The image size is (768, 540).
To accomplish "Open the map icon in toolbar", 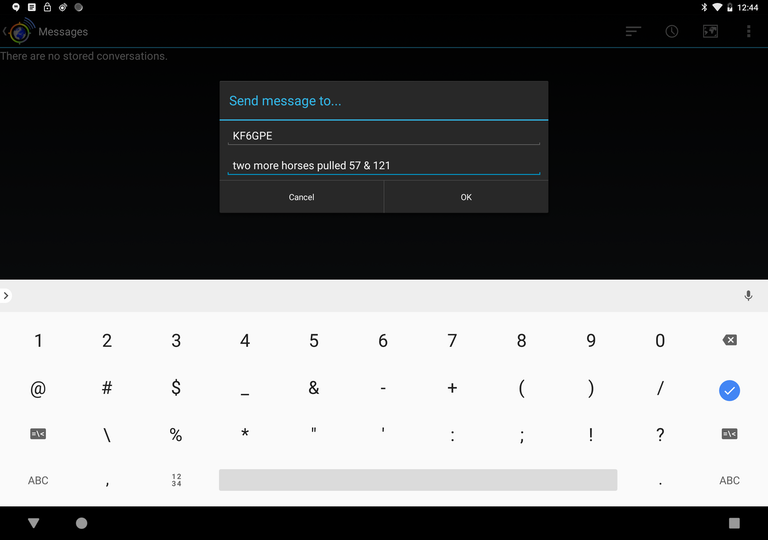I will (x=710, y=31).
